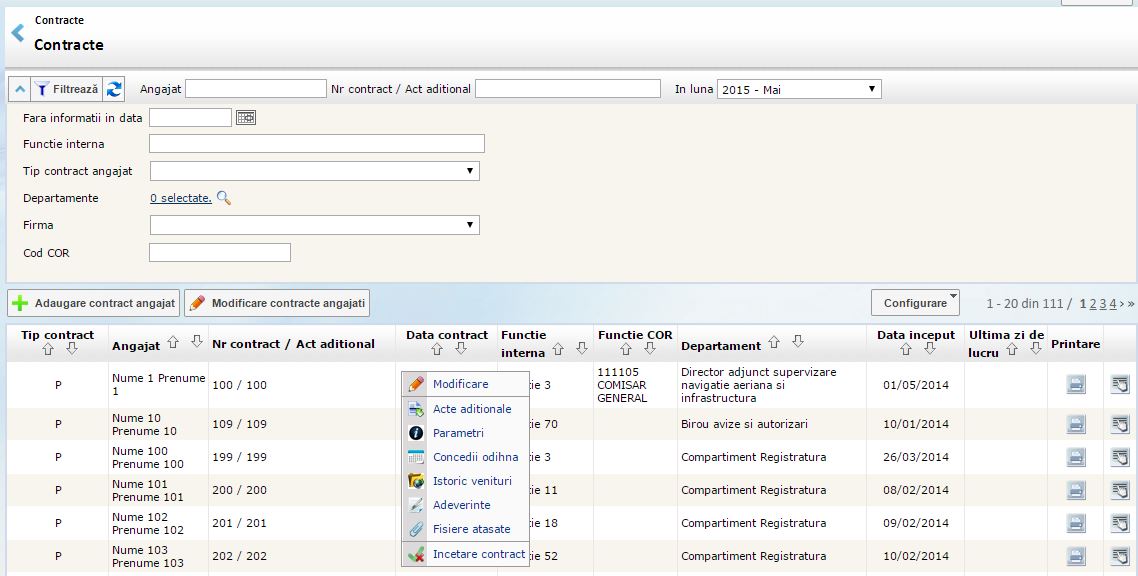The width and height of the screenshot is (1138, 576).
Task: Open the Configurare dropdown button
Action: pyautogui.click(x=915, y=303)
